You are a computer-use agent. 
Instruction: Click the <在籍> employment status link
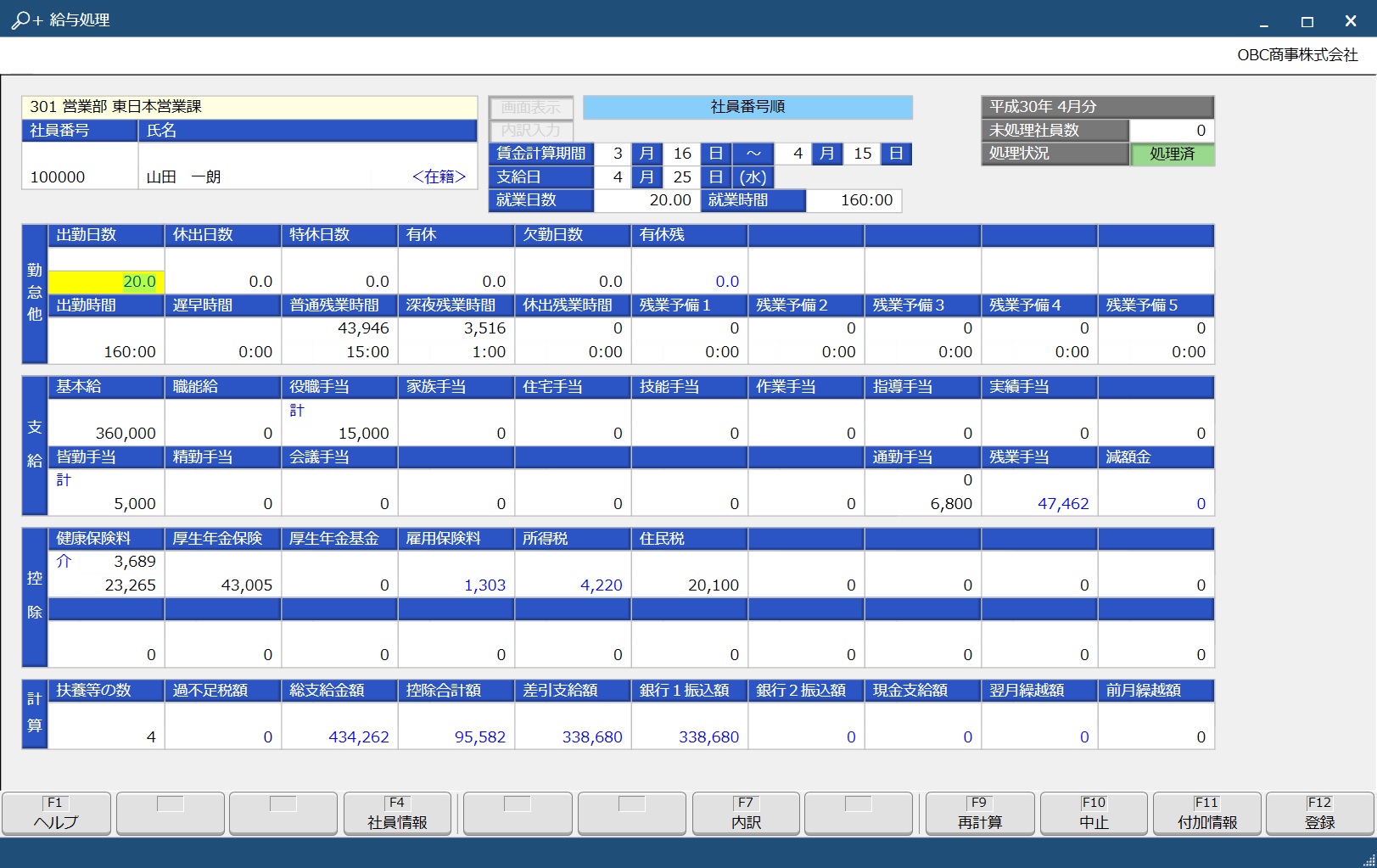439,176
